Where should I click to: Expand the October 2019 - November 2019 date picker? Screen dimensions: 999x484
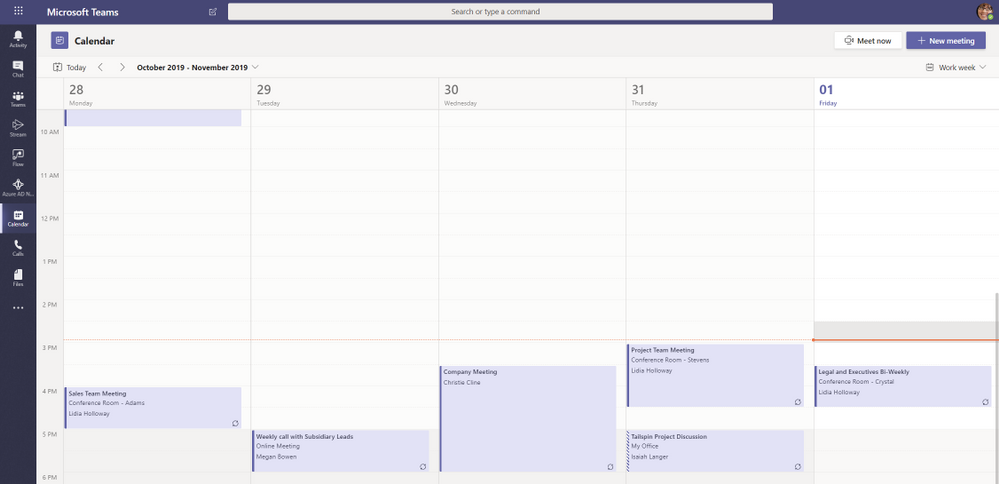(198, 67)
